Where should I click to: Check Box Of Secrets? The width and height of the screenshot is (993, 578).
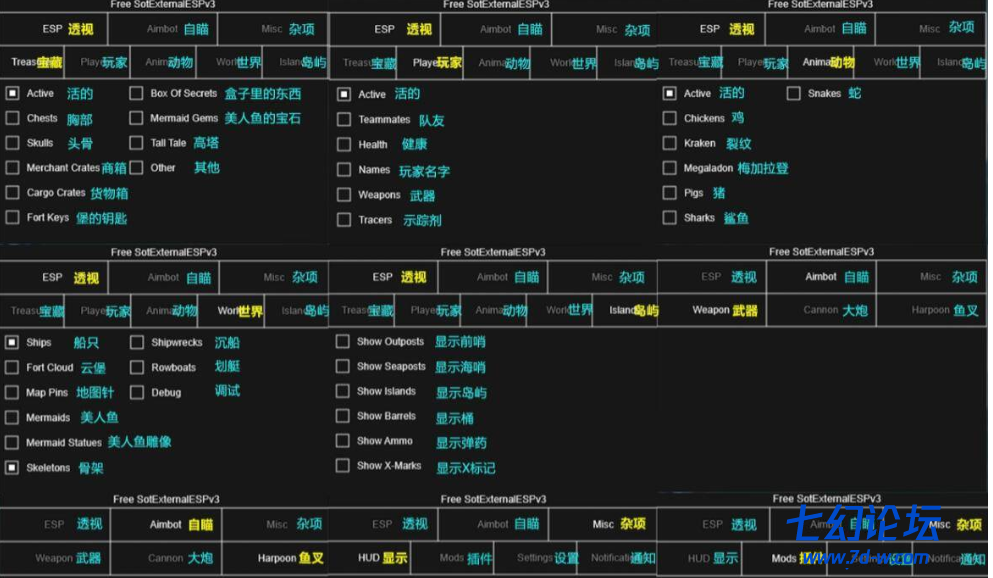coord(136,94)
